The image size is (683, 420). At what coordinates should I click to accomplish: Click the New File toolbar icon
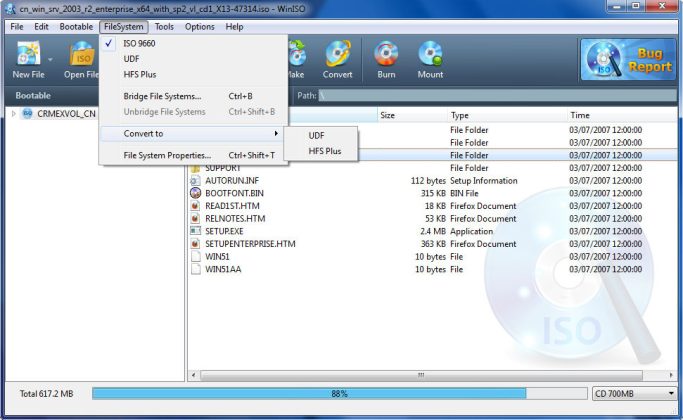[x=29, y=55]
